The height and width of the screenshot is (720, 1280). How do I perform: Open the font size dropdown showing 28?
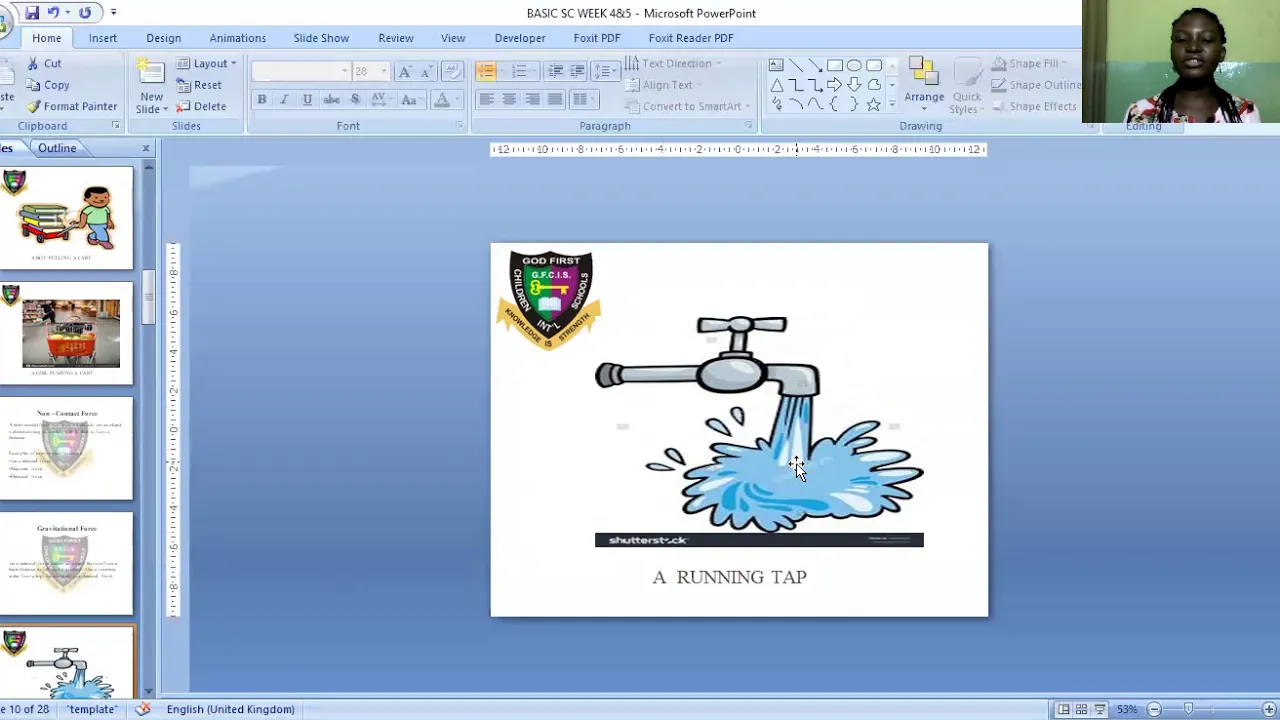383,71
